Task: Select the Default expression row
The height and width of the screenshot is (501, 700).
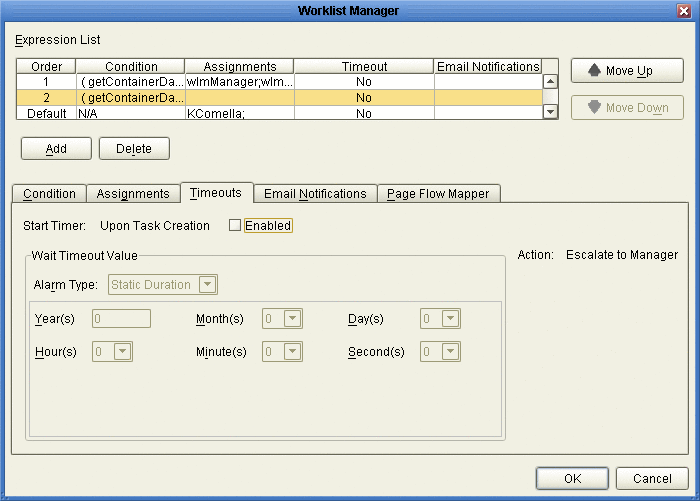Action: click(279, 113)
